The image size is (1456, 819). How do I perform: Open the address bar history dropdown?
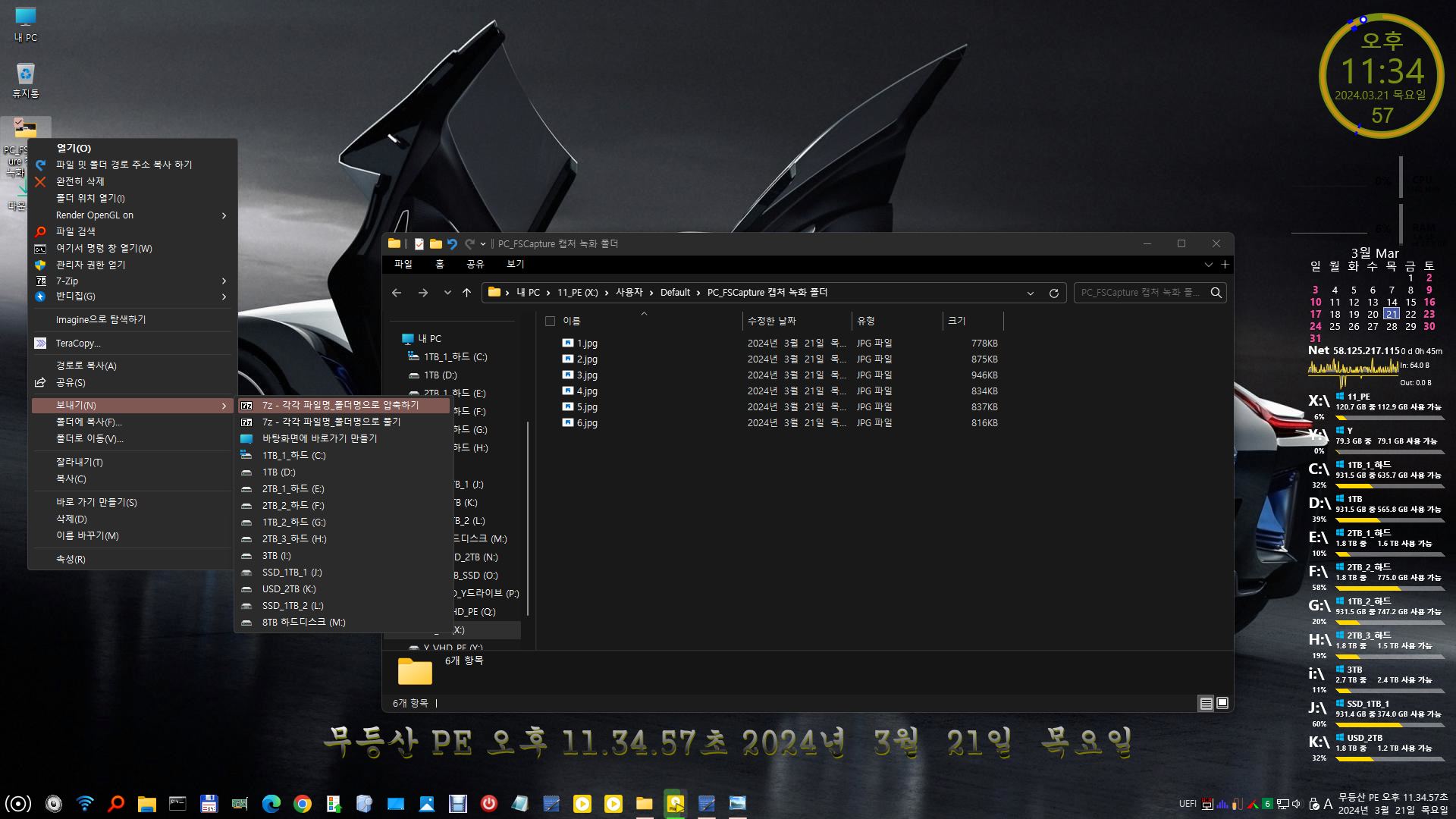1031,293
